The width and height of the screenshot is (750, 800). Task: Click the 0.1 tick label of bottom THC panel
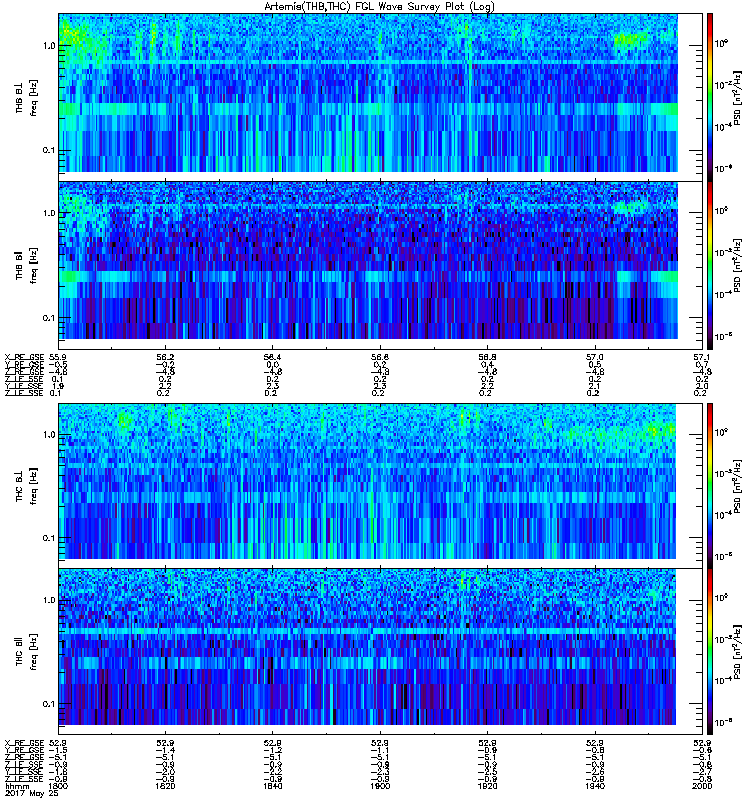point(49,704)
